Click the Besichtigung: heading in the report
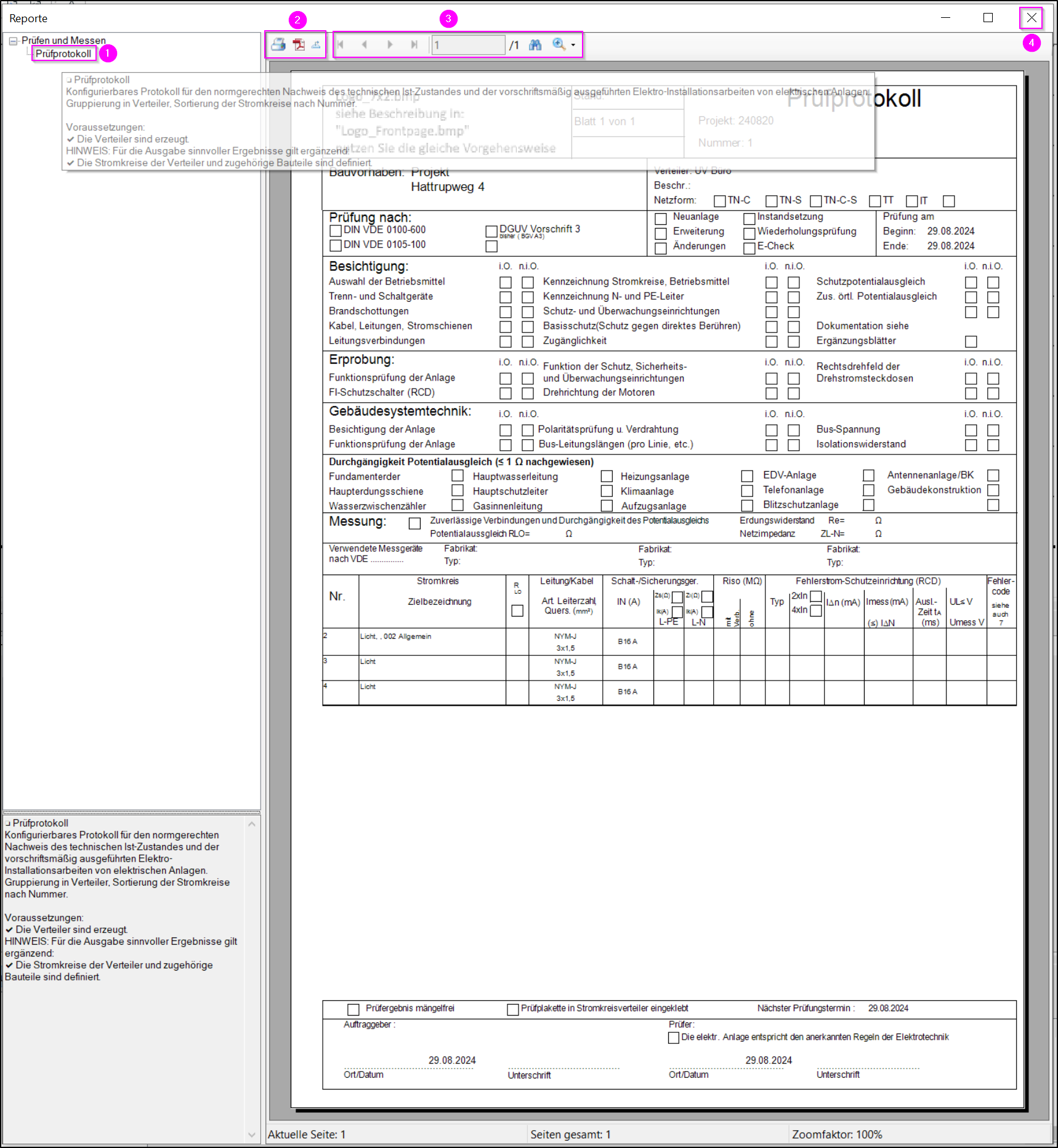The width and height of the screenshot is (1058, 1148). 368,266
